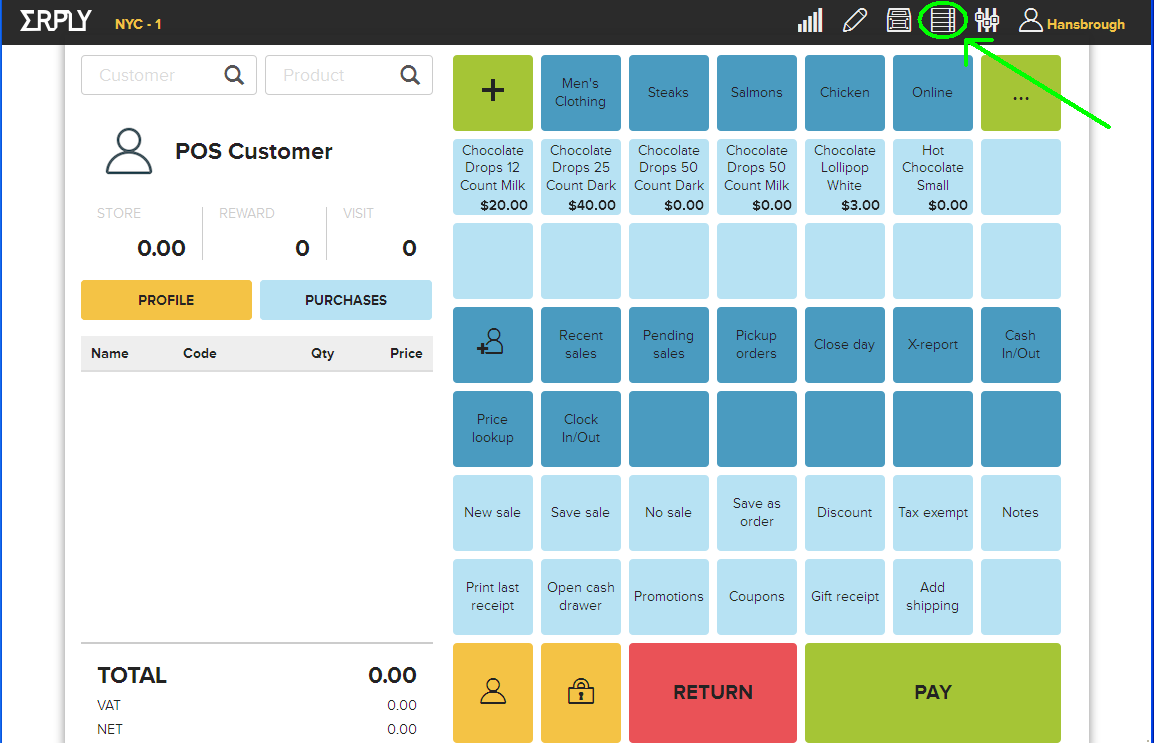Apply a Discount

(845, 513)
